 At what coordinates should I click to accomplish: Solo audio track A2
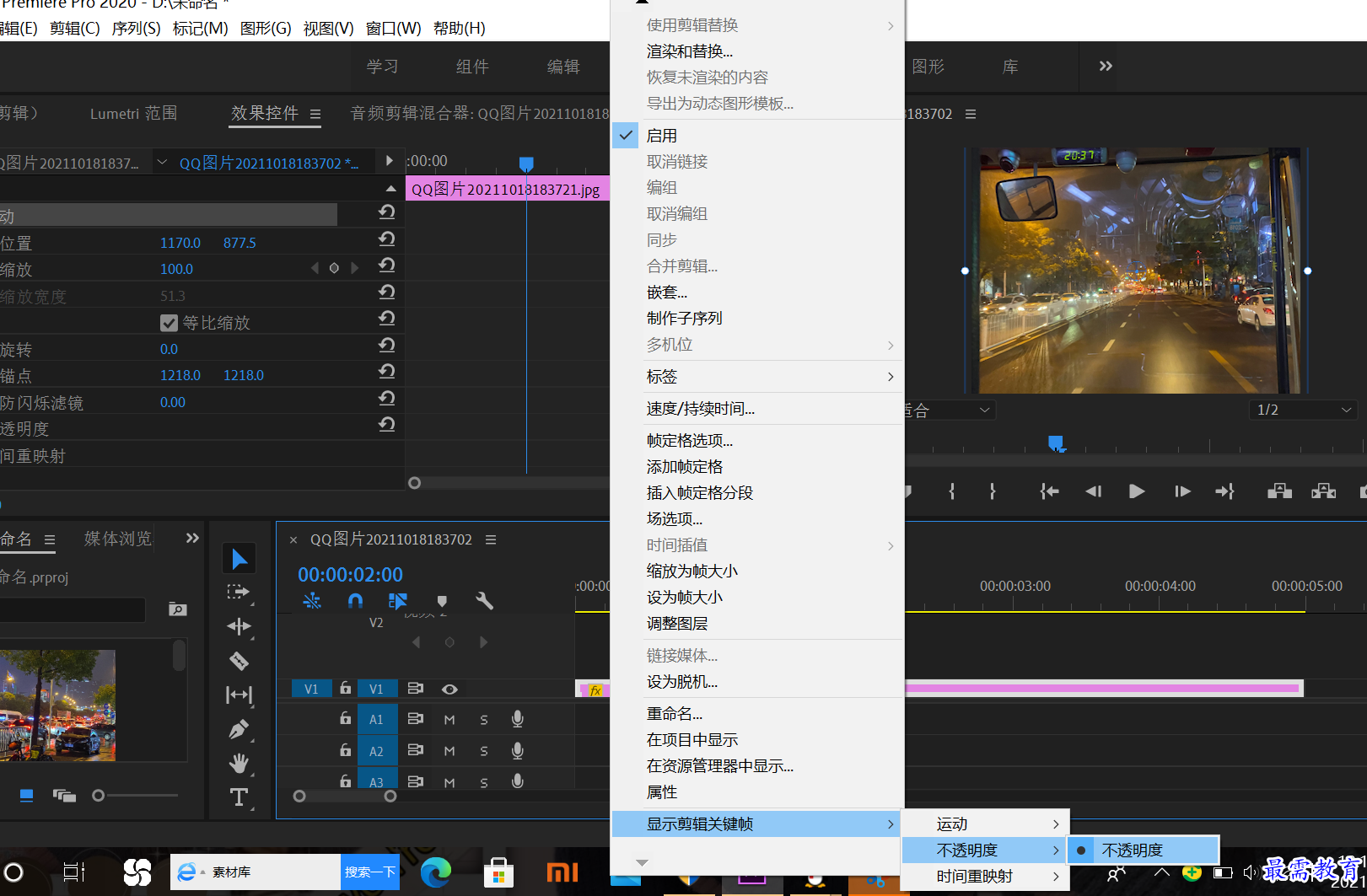[484, 751]
